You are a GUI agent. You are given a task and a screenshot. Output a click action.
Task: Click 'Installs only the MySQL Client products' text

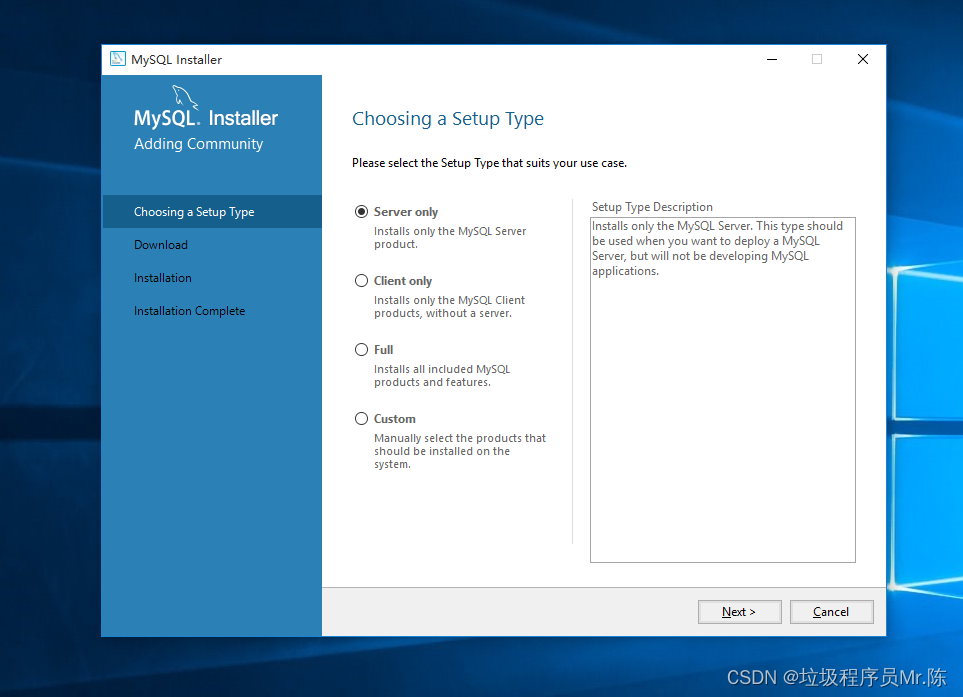tap(450, 306)
